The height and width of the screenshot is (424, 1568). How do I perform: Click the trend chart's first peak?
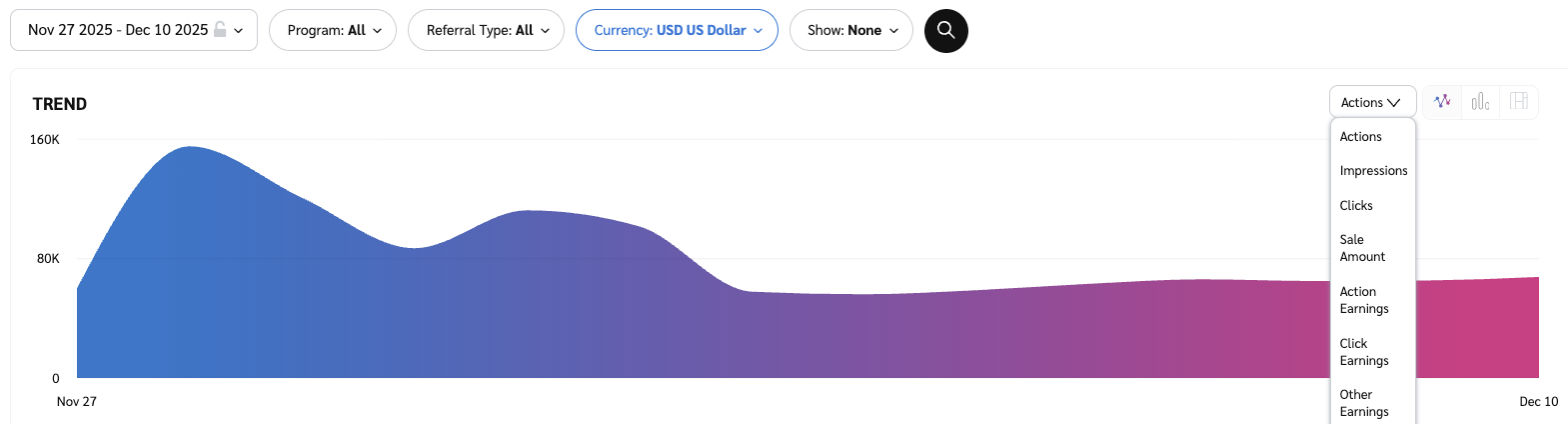[x=190, y=148]
